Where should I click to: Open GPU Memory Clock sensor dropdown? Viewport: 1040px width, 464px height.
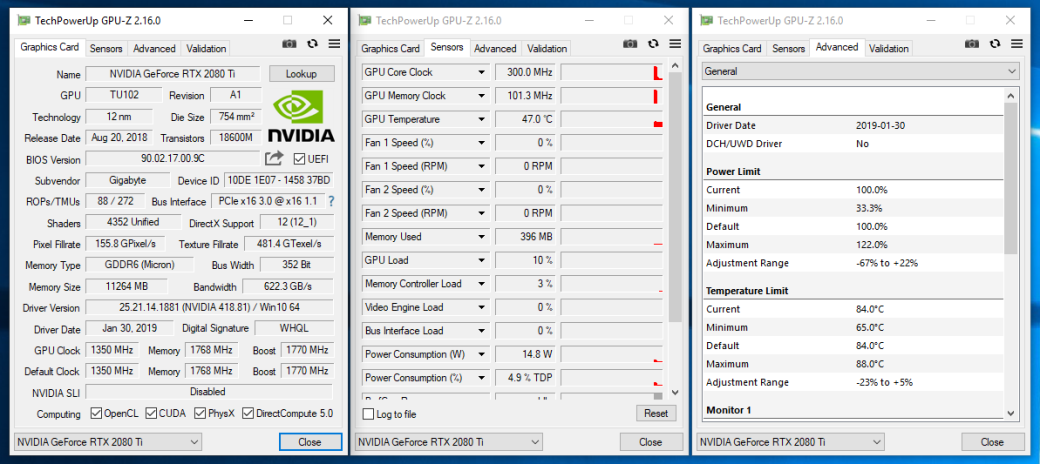tap(482, 96)
